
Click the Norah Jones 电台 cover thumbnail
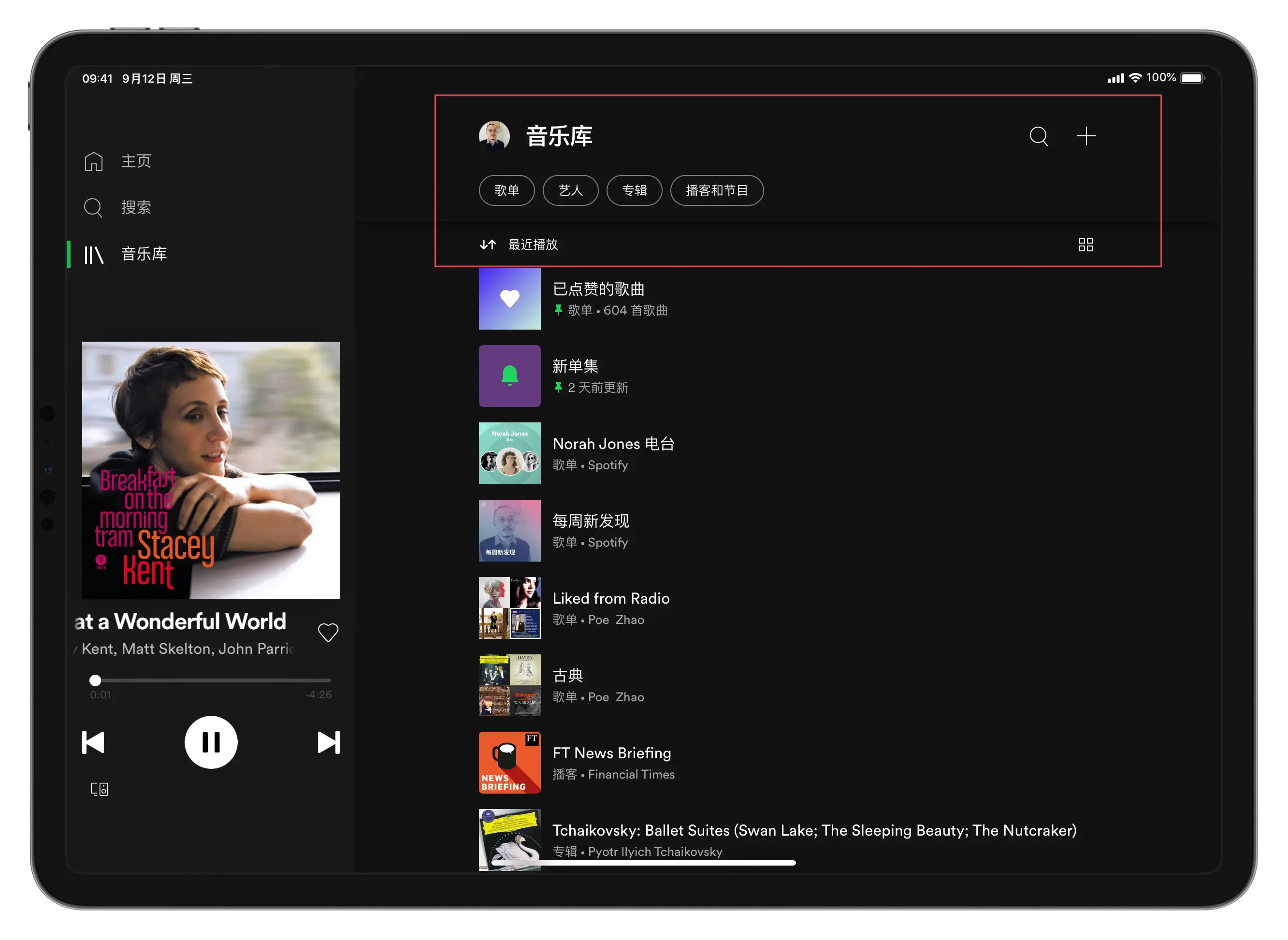tap(510, 453)
